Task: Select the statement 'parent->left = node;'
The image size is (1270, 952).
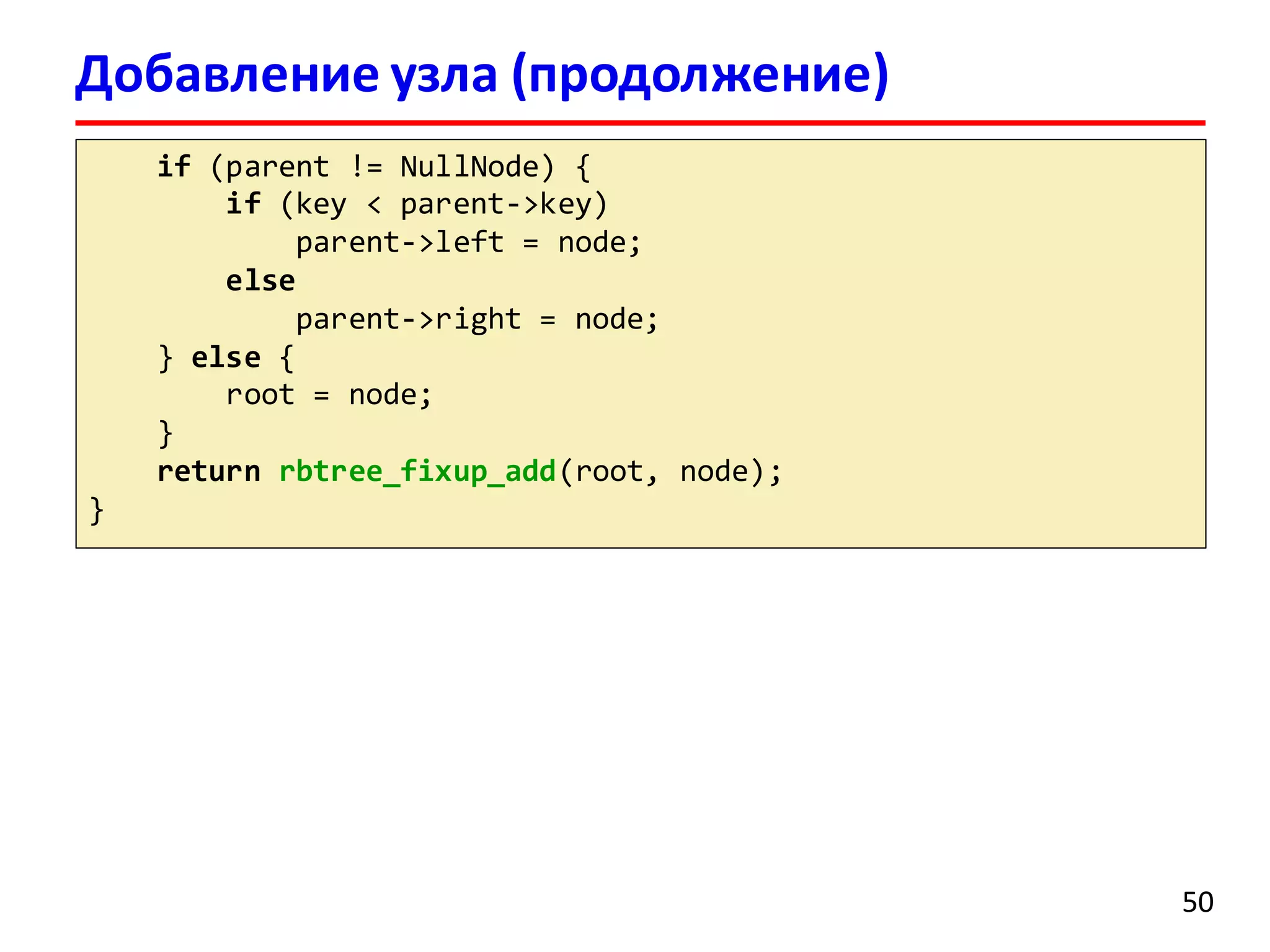Action: [x=469, y=242]
